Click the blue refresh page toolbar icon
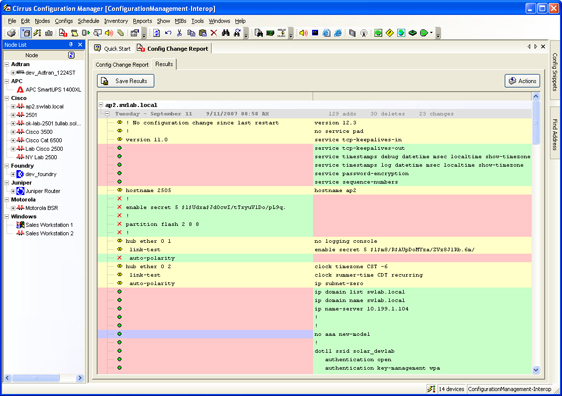Image resolution: width=562 pixels, height=396 pixels. [x=157, y=33]
